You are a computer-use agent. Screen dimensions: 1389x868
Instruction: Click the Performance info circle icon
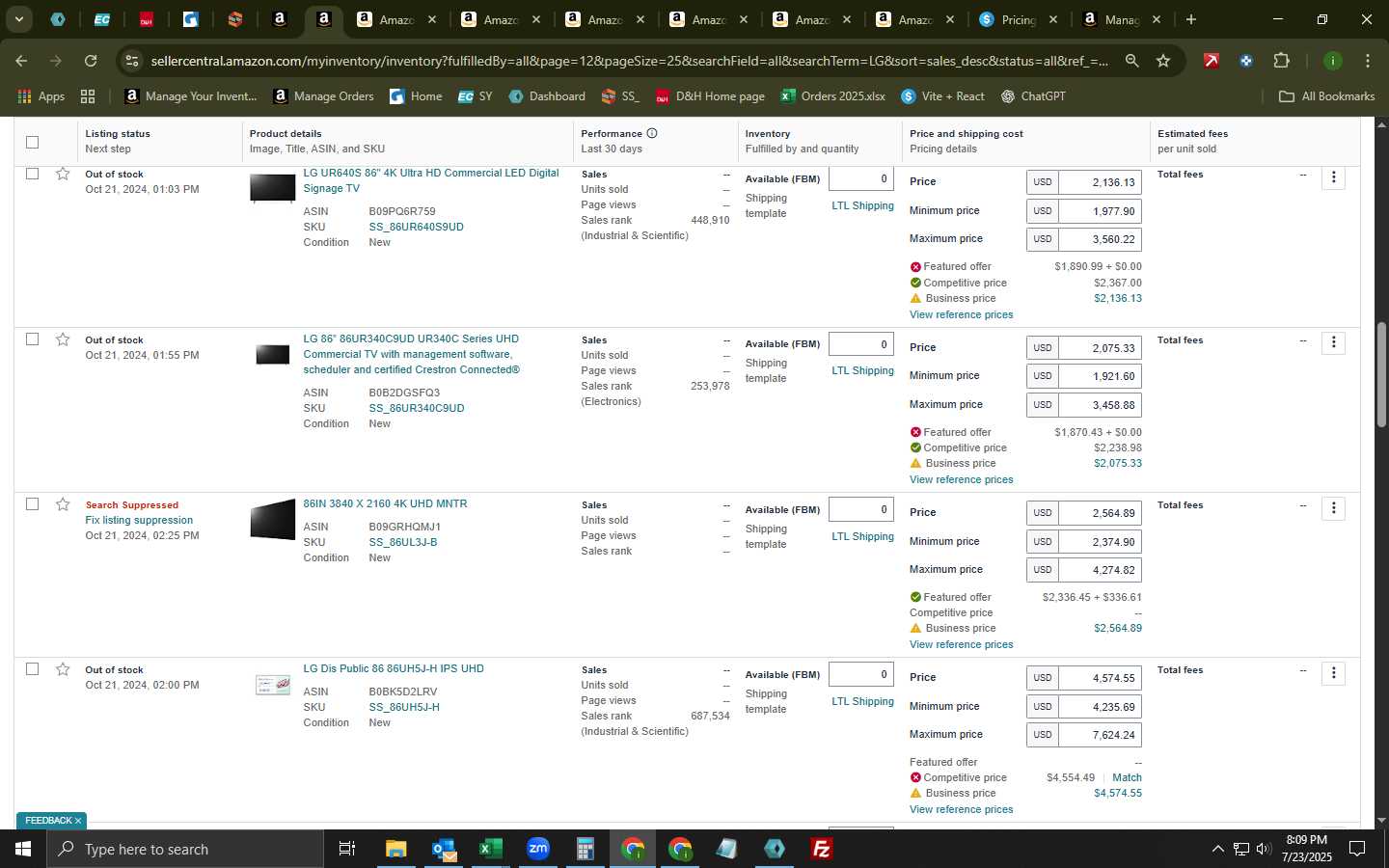point(652,133)
